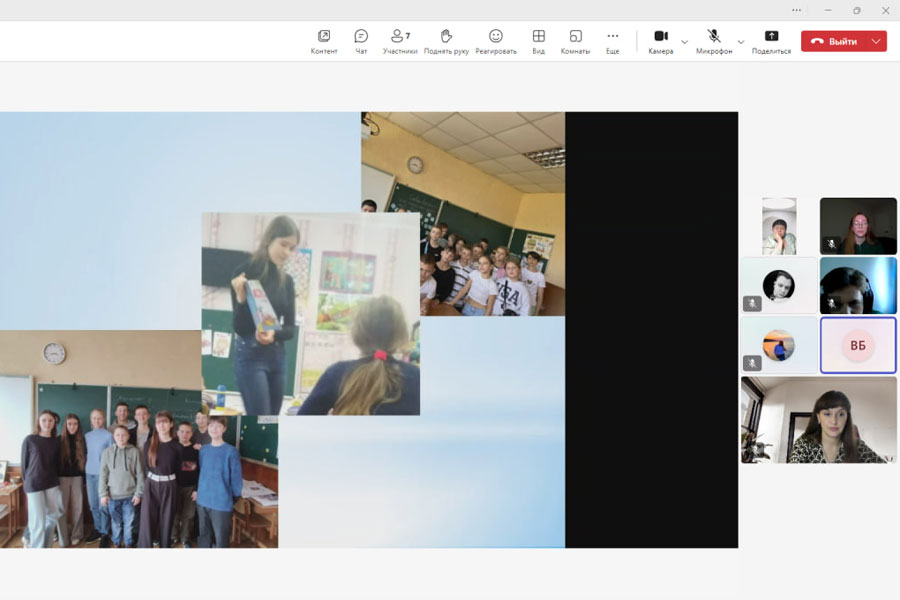Click the shared presentation content area

(x=369, y=330)
